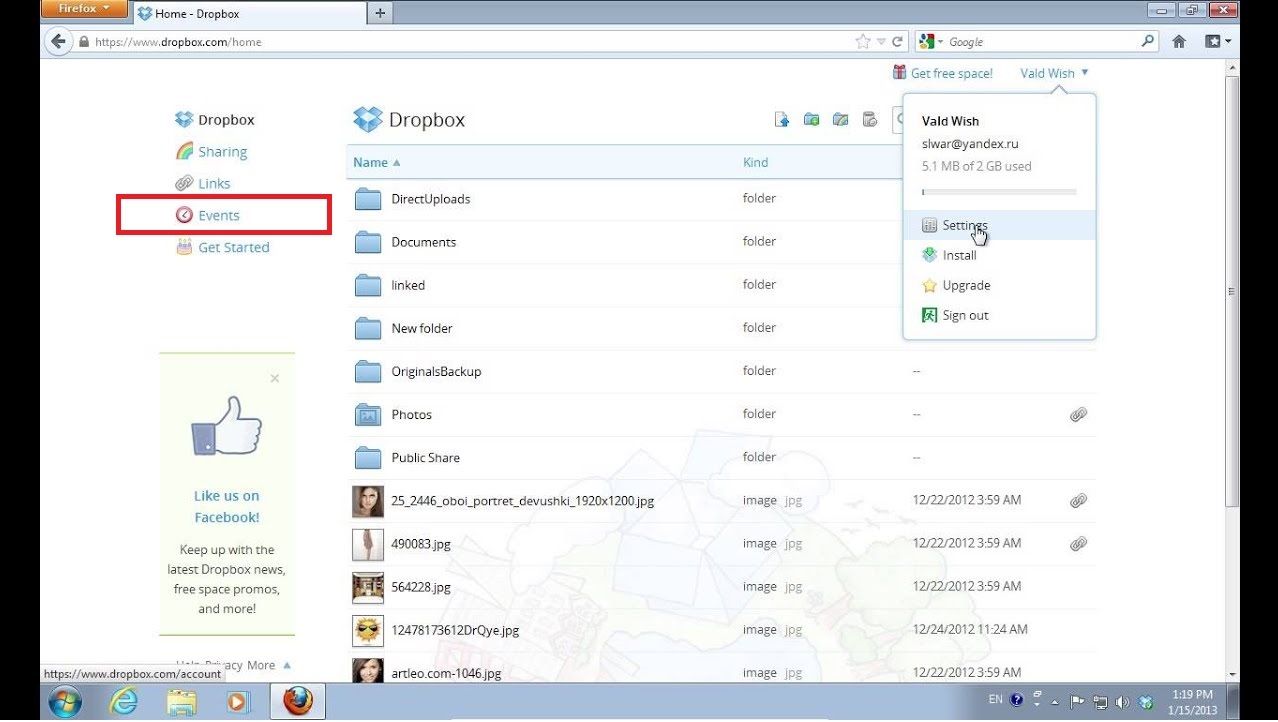Launch Internet Explorer from the taskbar
The height and width of the screenshot is (722, 1278).
pyautogui.click(x=123, y=702)
